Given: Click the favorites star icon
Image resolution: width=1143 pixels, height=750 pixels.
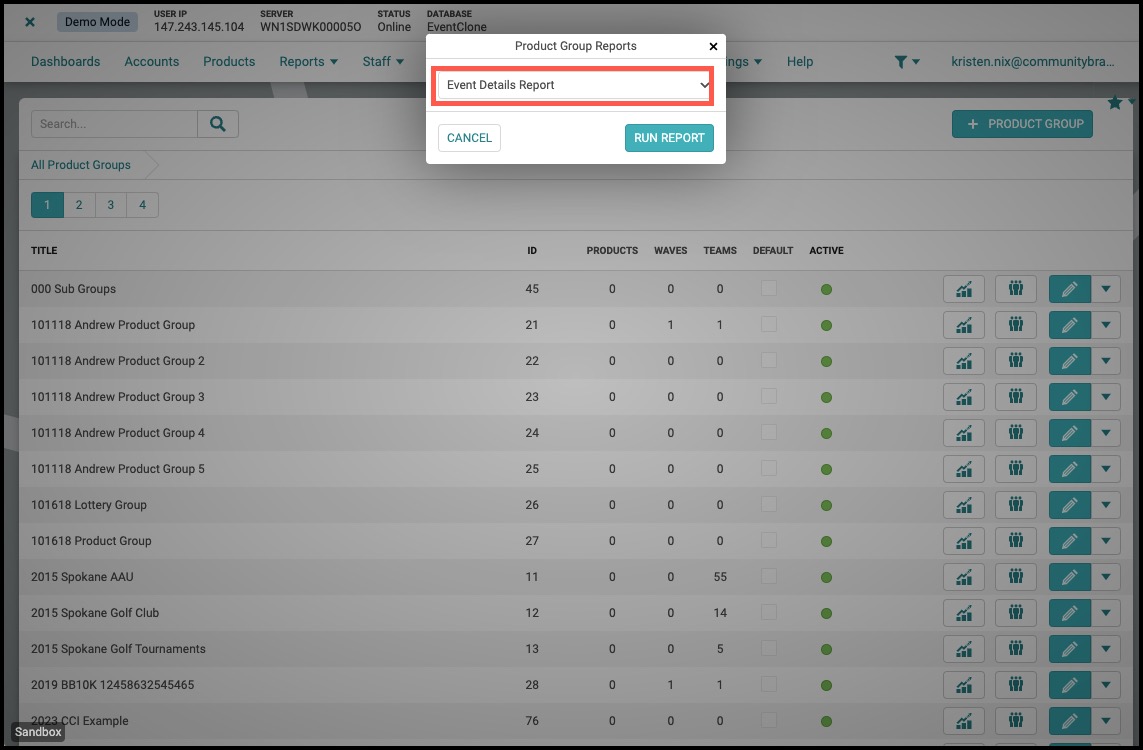Looking at the screenshot, I should pyautogui.click(x=1114, y=103).
